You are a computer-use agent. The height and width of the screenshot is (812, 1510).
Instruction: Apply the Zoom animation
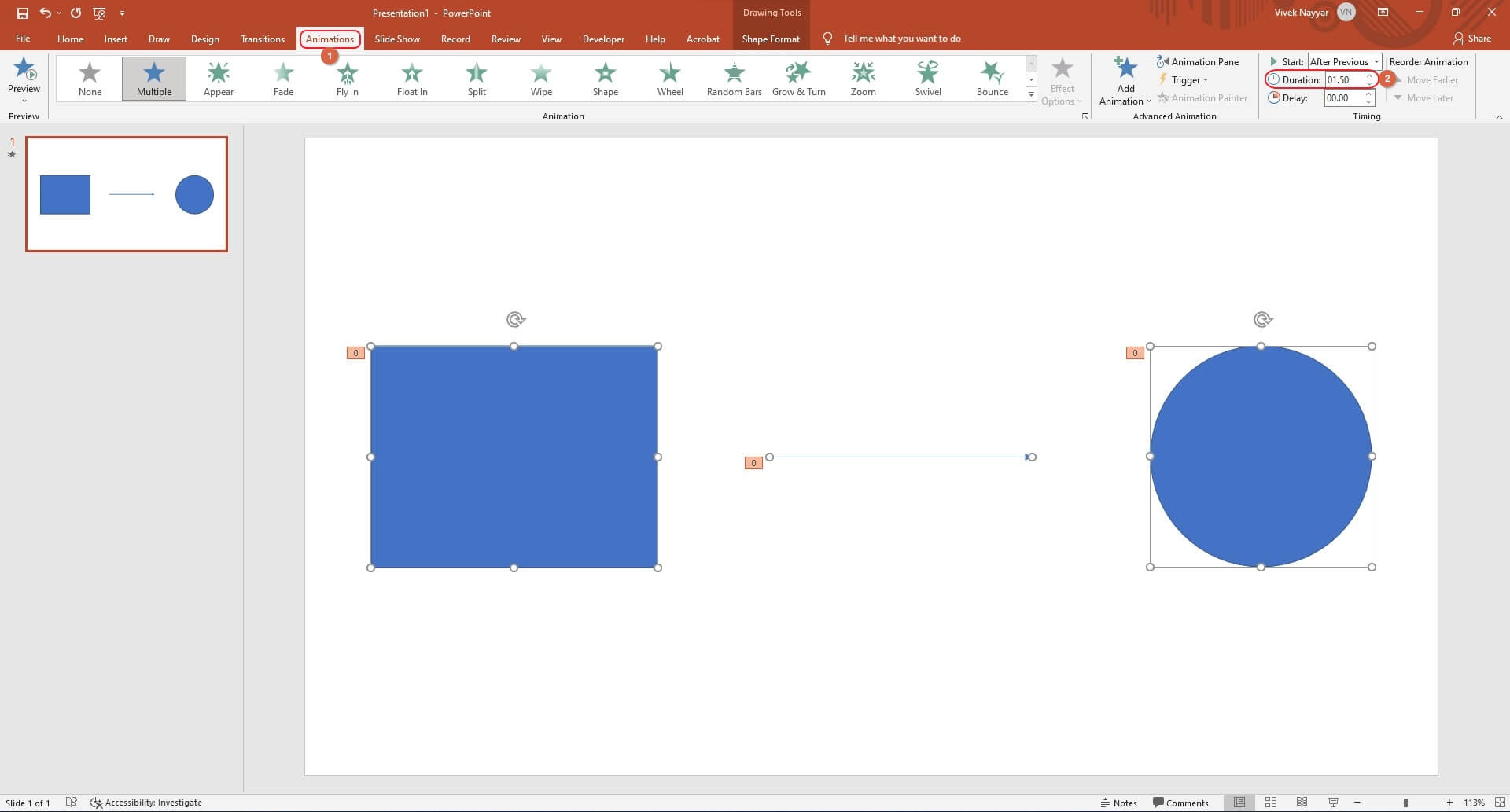click(x=864, y=79)
